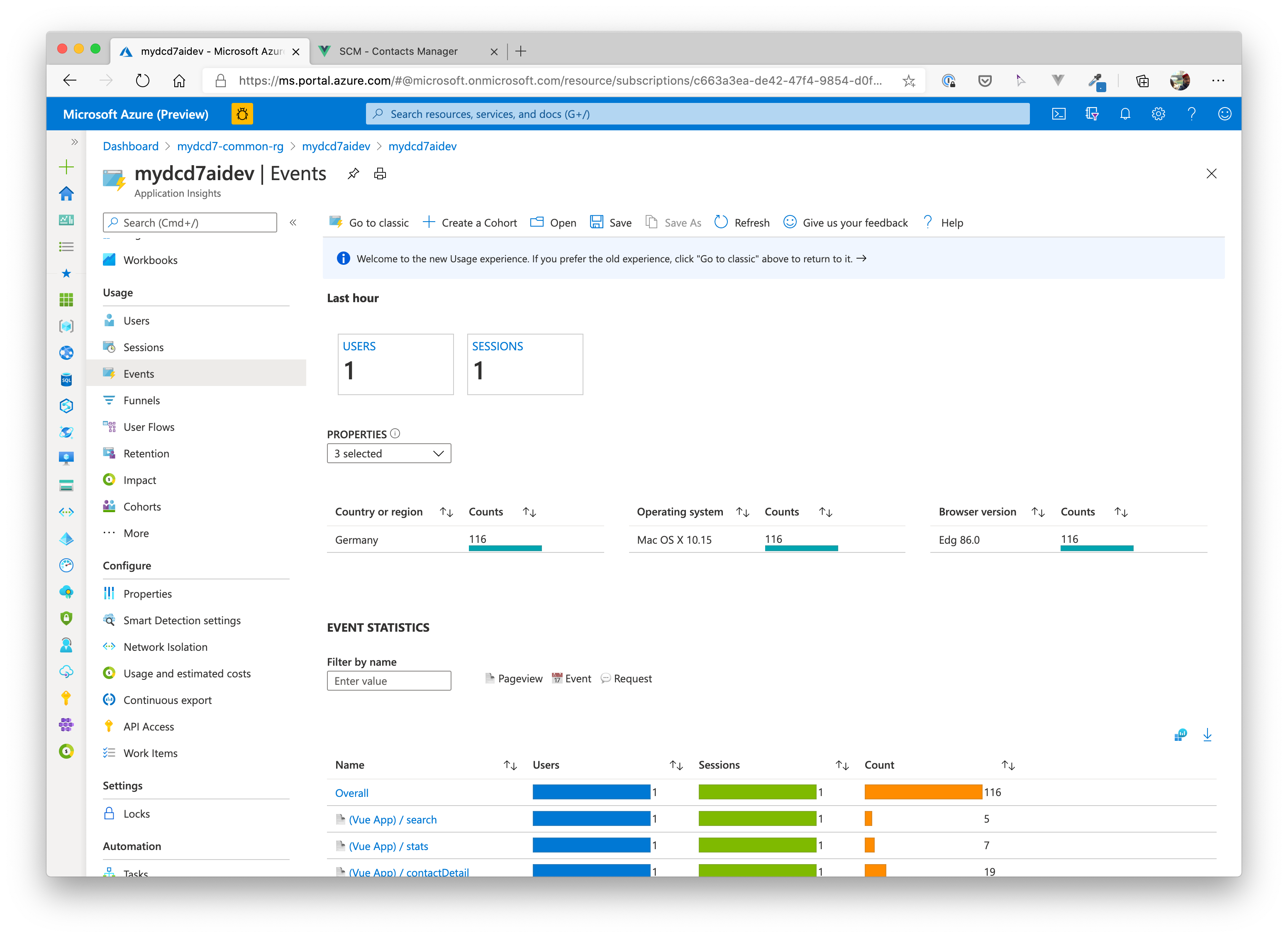Click the Refresh button
Image resolution: width=1288 pixels, height=938 pixels.
click(742, 223)
